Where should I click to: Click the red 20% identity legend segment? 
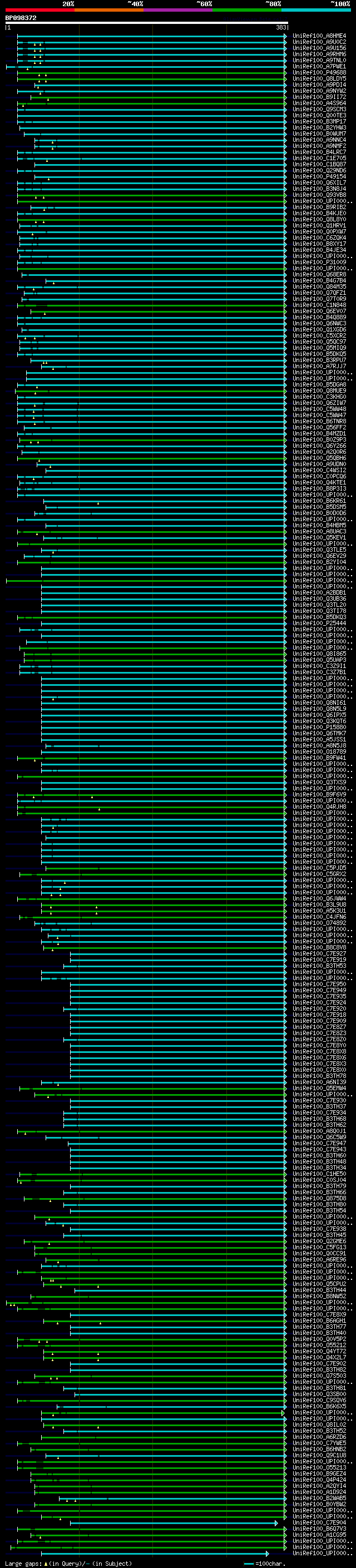40,10
